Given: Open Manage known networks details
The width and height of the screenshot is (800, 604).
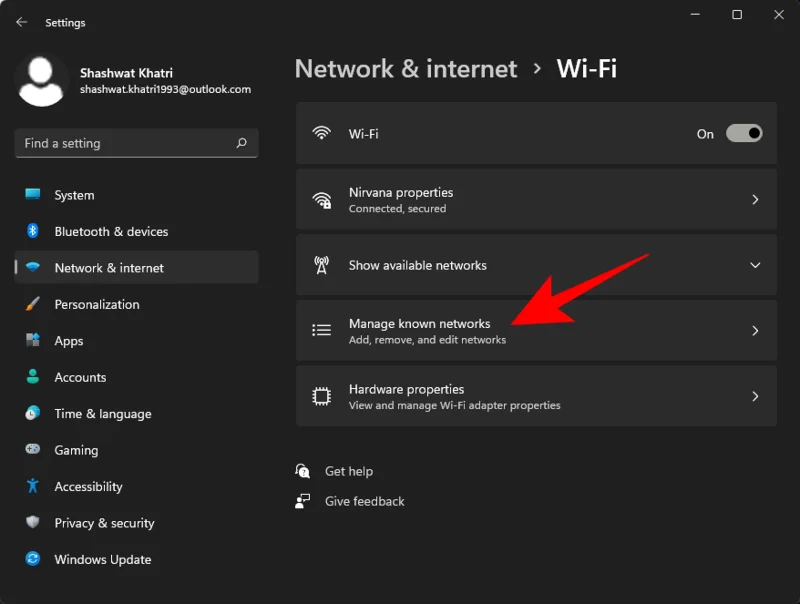Looking at the screenshot, I should pos(536,330).
